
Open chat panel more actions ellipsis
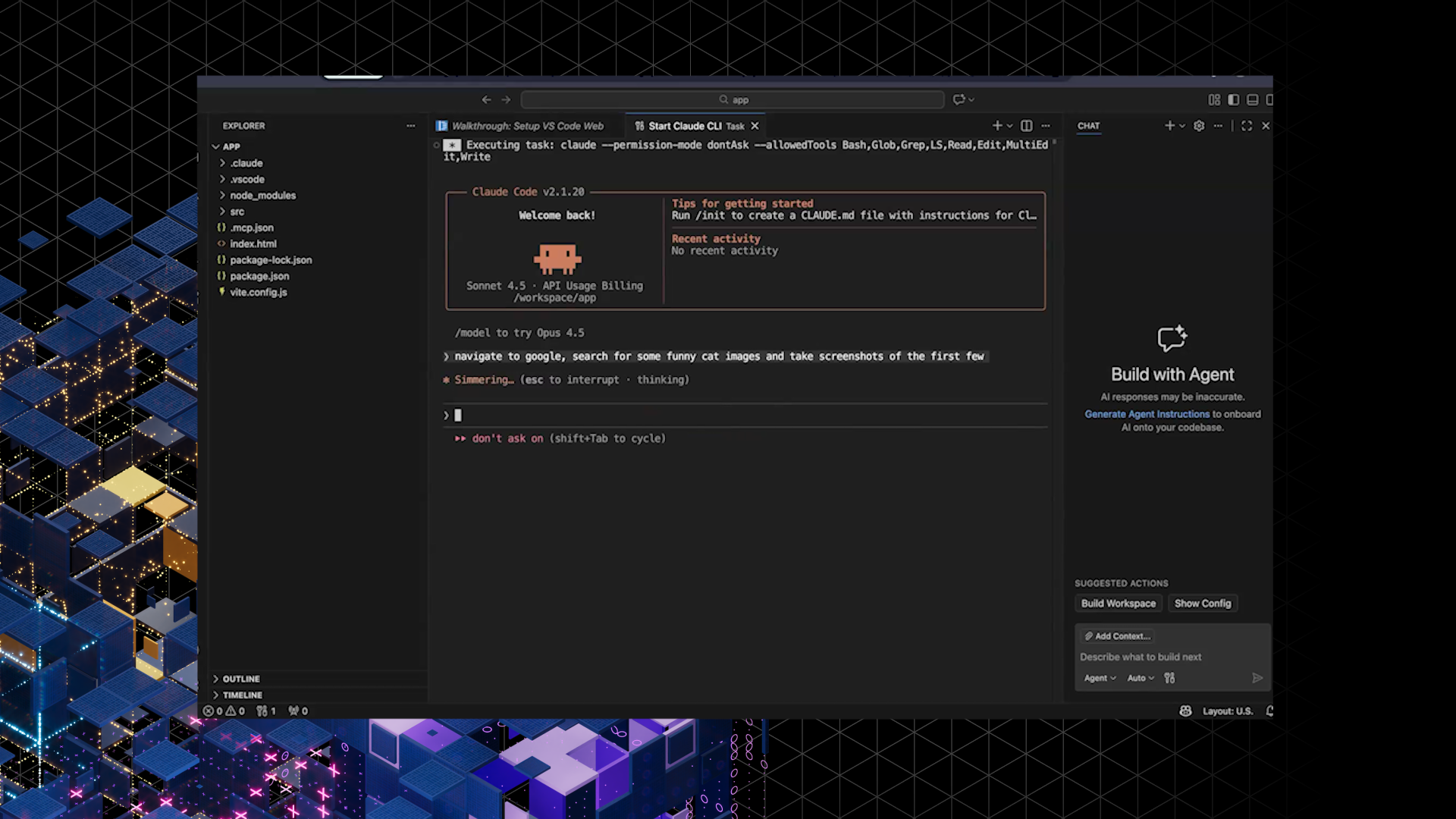[1218, 126]
